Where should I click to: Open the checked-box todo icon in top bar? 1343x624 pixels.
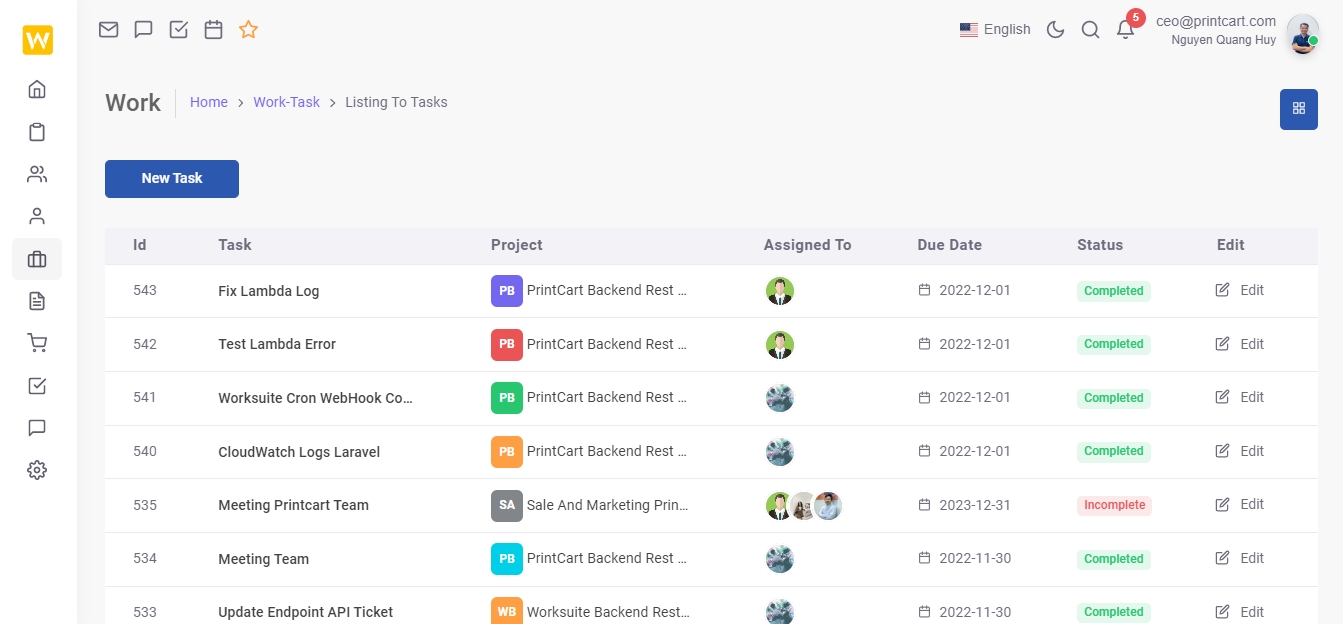(179, 29)
